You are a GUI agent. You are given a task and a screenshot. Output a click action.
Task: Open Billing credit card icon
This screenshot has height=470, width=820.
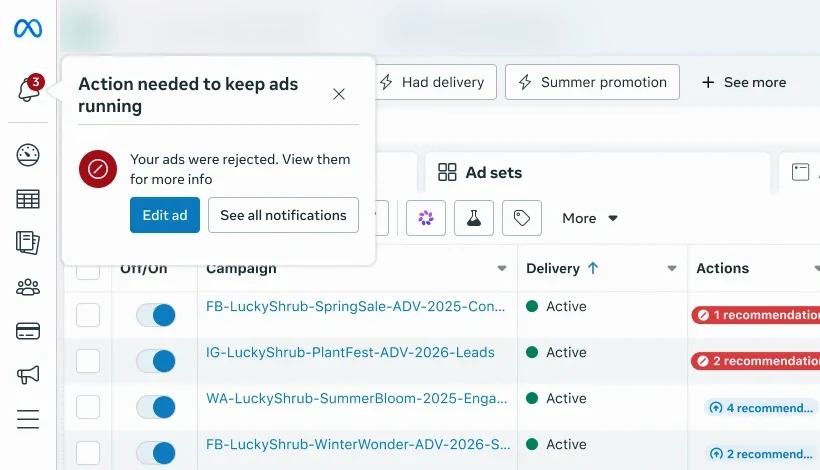point(28,331)
